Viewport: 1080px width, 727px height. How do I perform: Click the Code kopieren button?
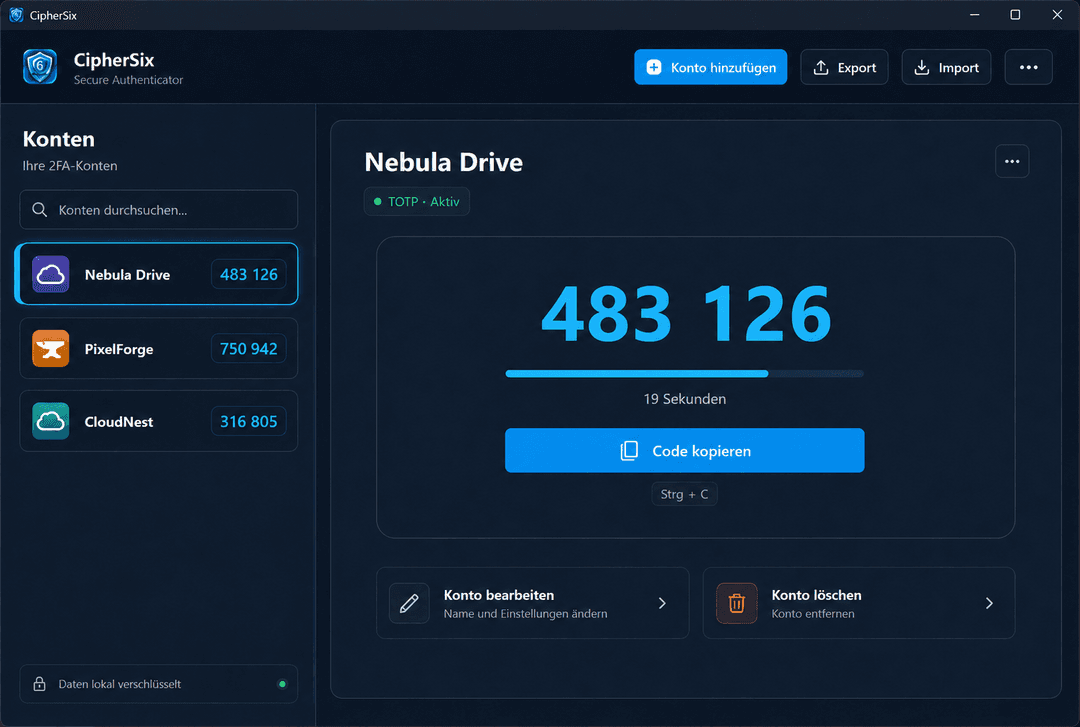point(684,451)
